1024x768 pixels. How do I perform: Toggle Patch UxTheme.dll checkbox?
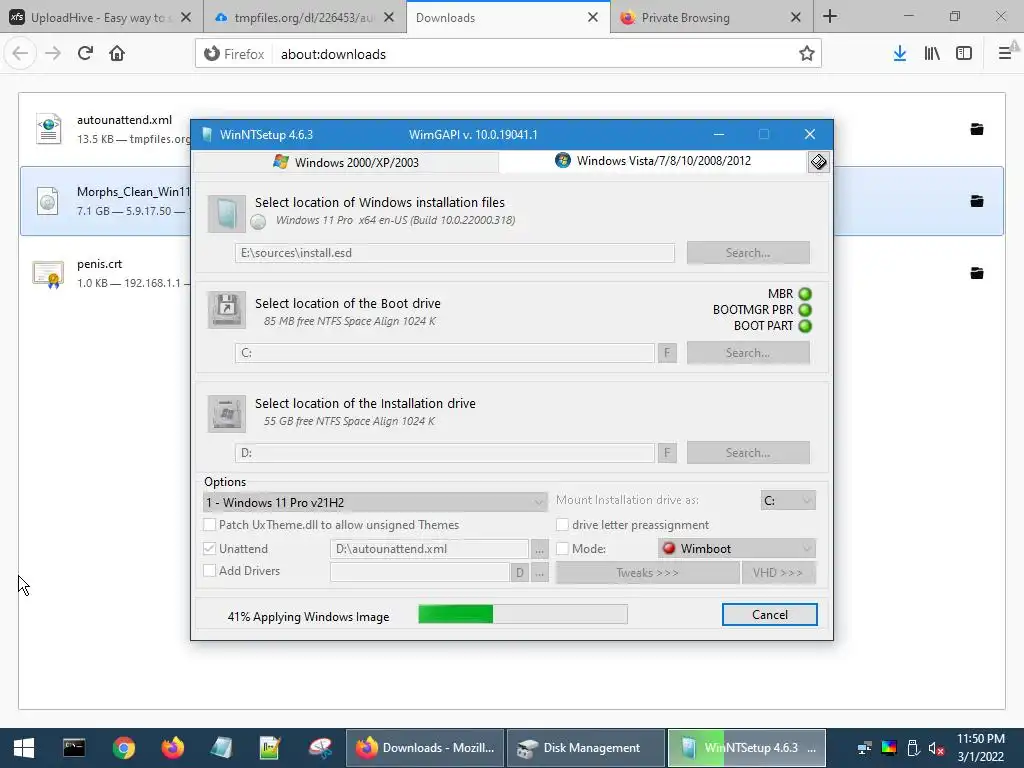pos(210,524)
